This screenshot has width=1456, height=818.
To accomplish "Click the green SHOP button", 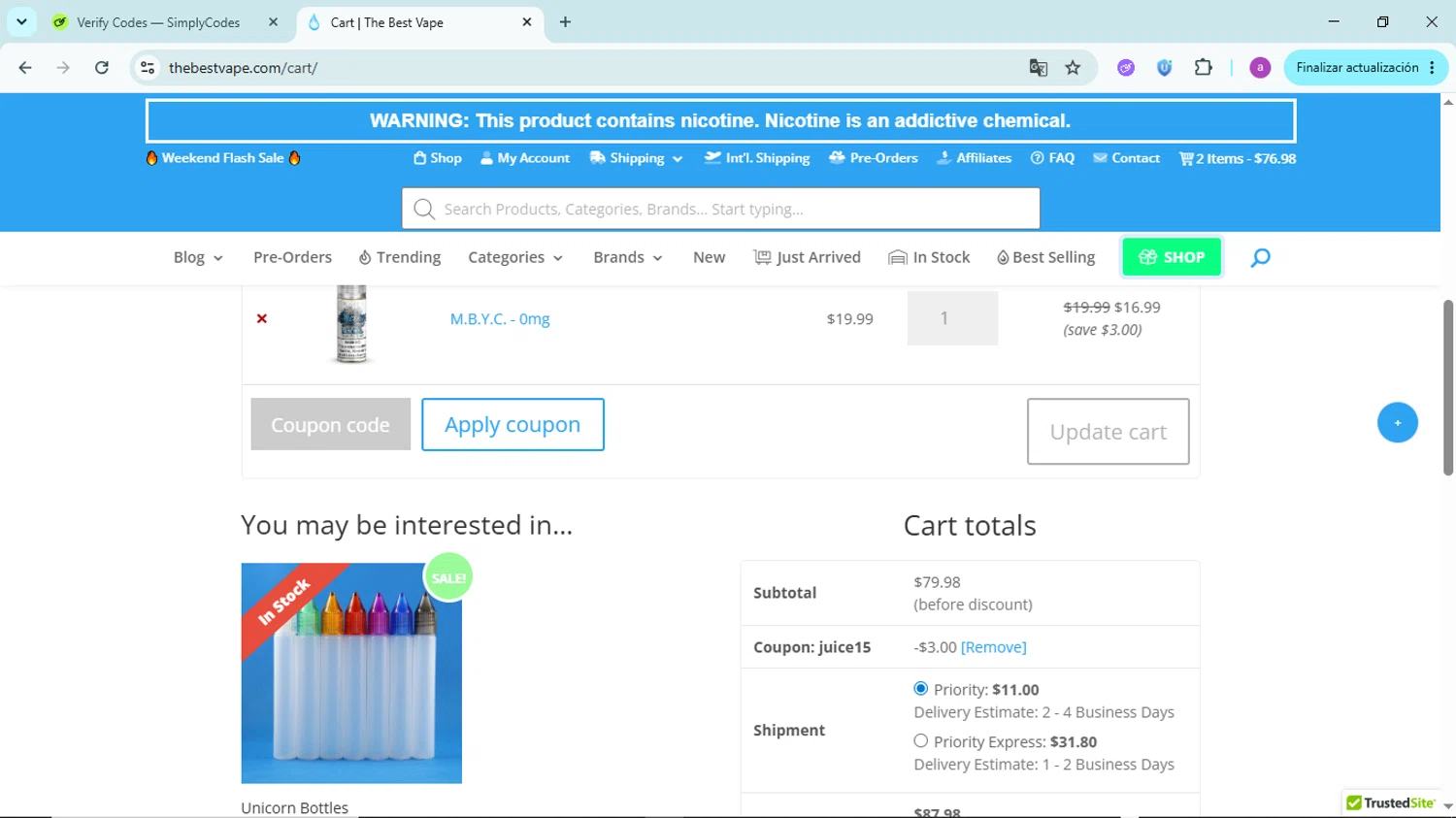I will (1172, 257).
